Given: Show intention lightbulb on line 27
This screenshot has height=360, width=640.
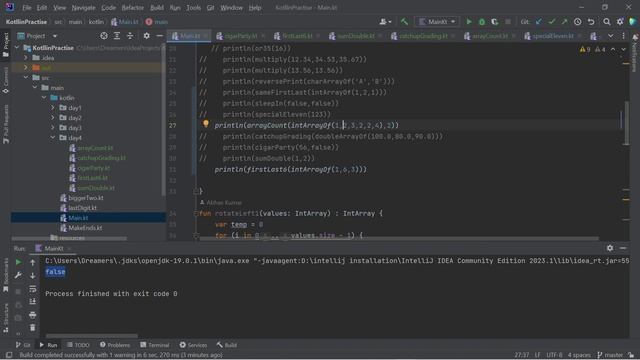Looking at the screenshot, I should (206, 123).
